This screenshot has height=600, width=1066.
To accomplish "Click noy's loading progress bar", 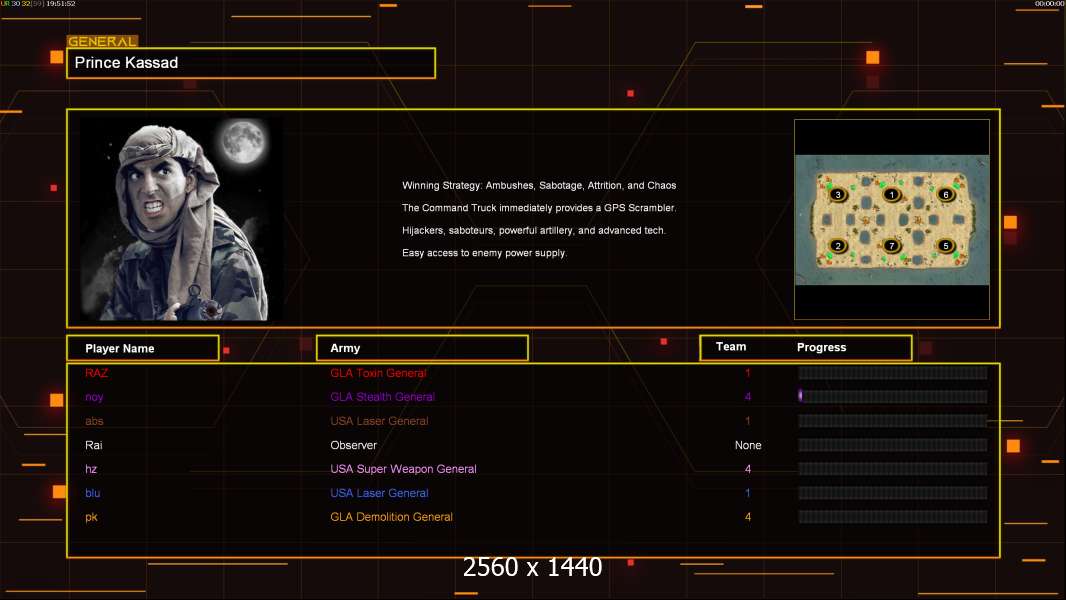I will 893,396.
